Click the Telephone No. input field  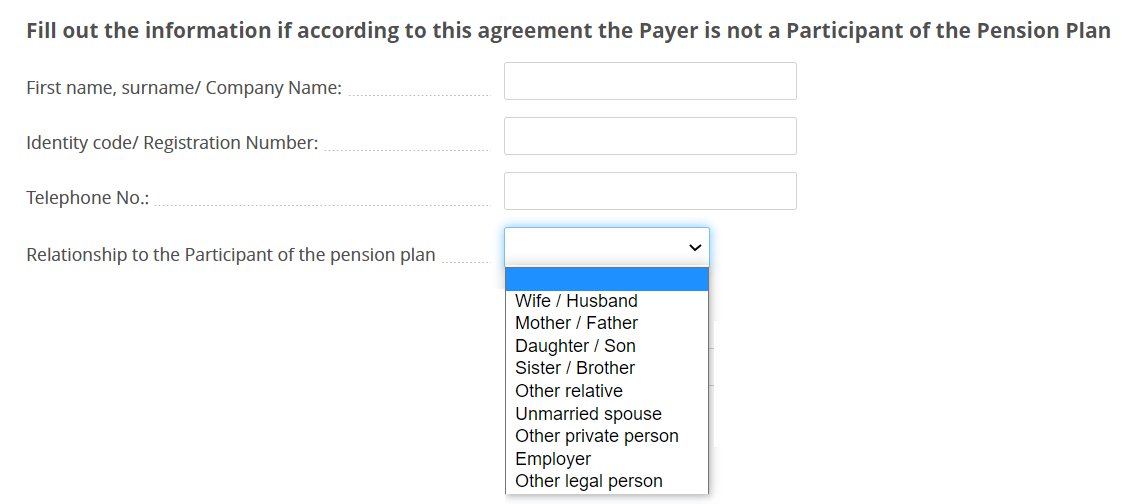650,191
